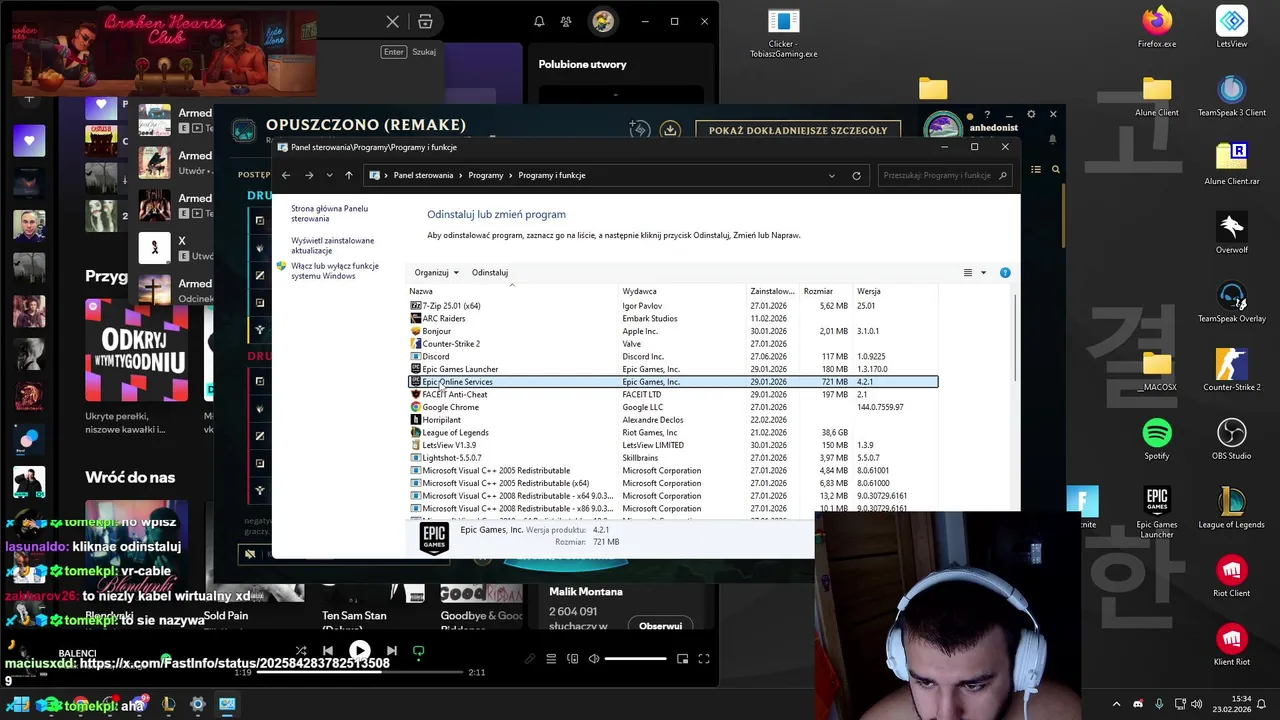Click the Przeszukaj Programy i funkcje search box
The width and height of the screenshot is (1280, 720).
[x=945, y=175]
